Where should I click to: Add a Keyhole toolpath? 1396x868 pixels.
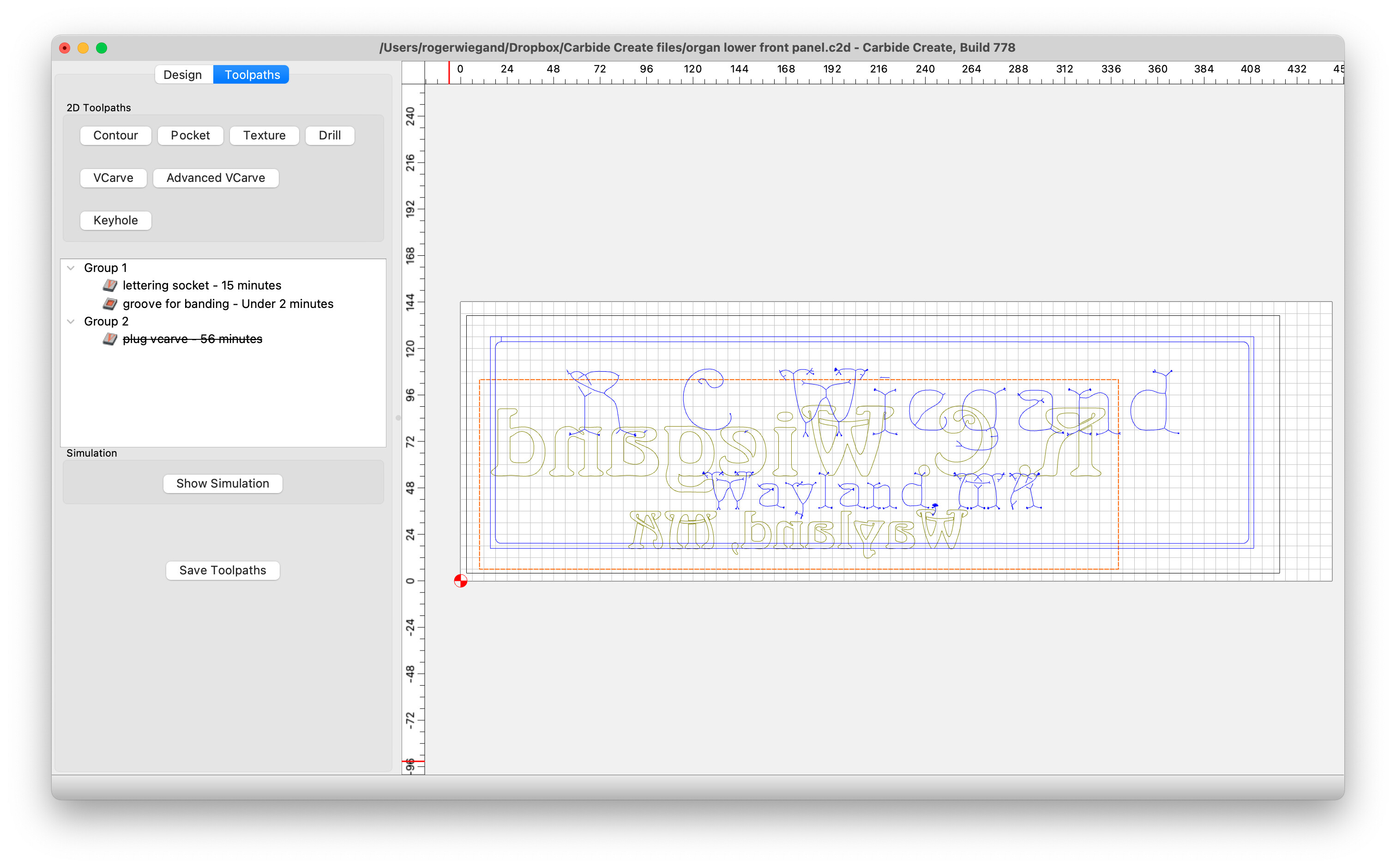[x=115, y=220]
